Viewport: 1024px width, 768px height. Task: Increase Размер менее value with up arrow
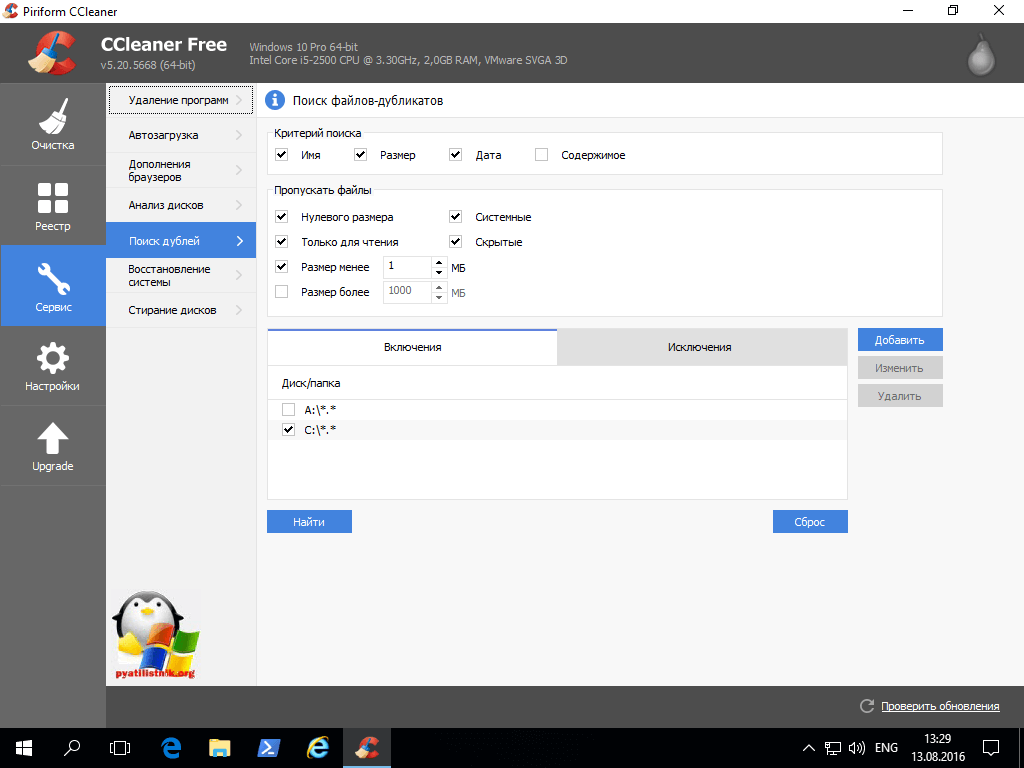(438, 263)
